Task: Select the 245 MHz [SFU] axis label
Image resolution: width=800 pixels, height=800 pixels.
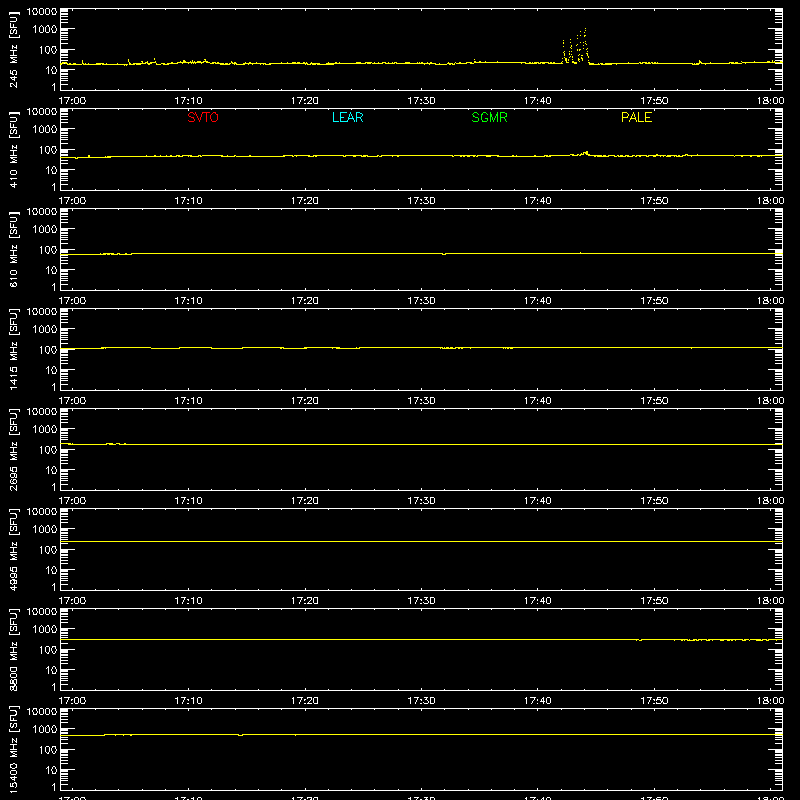Action: click(13, 49)
